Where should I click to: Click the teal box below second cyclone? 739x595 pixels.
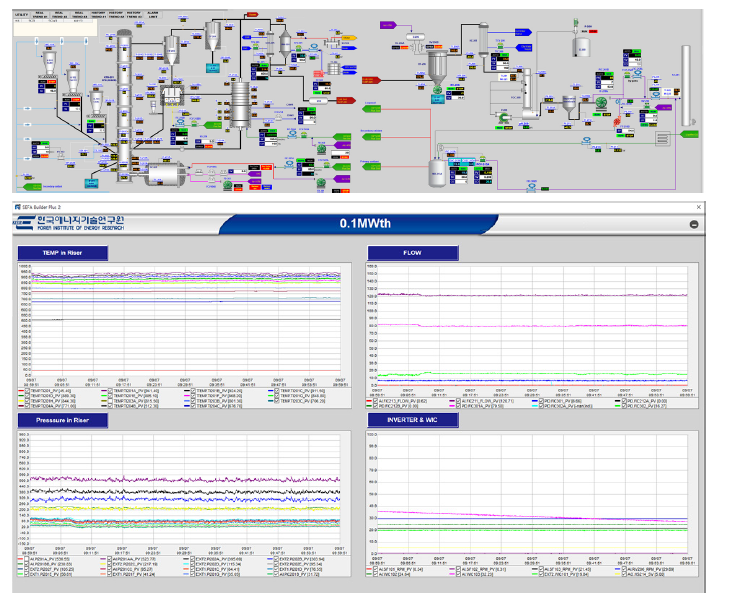213,68
